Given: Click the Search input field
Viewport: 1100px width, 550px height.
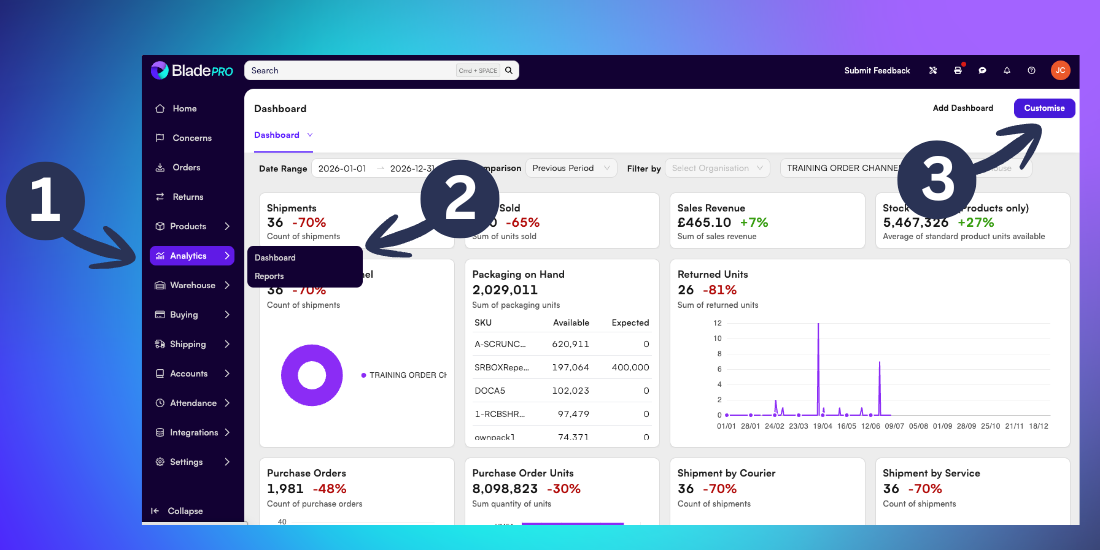Looking at the screenshot, I should point(351,70).
